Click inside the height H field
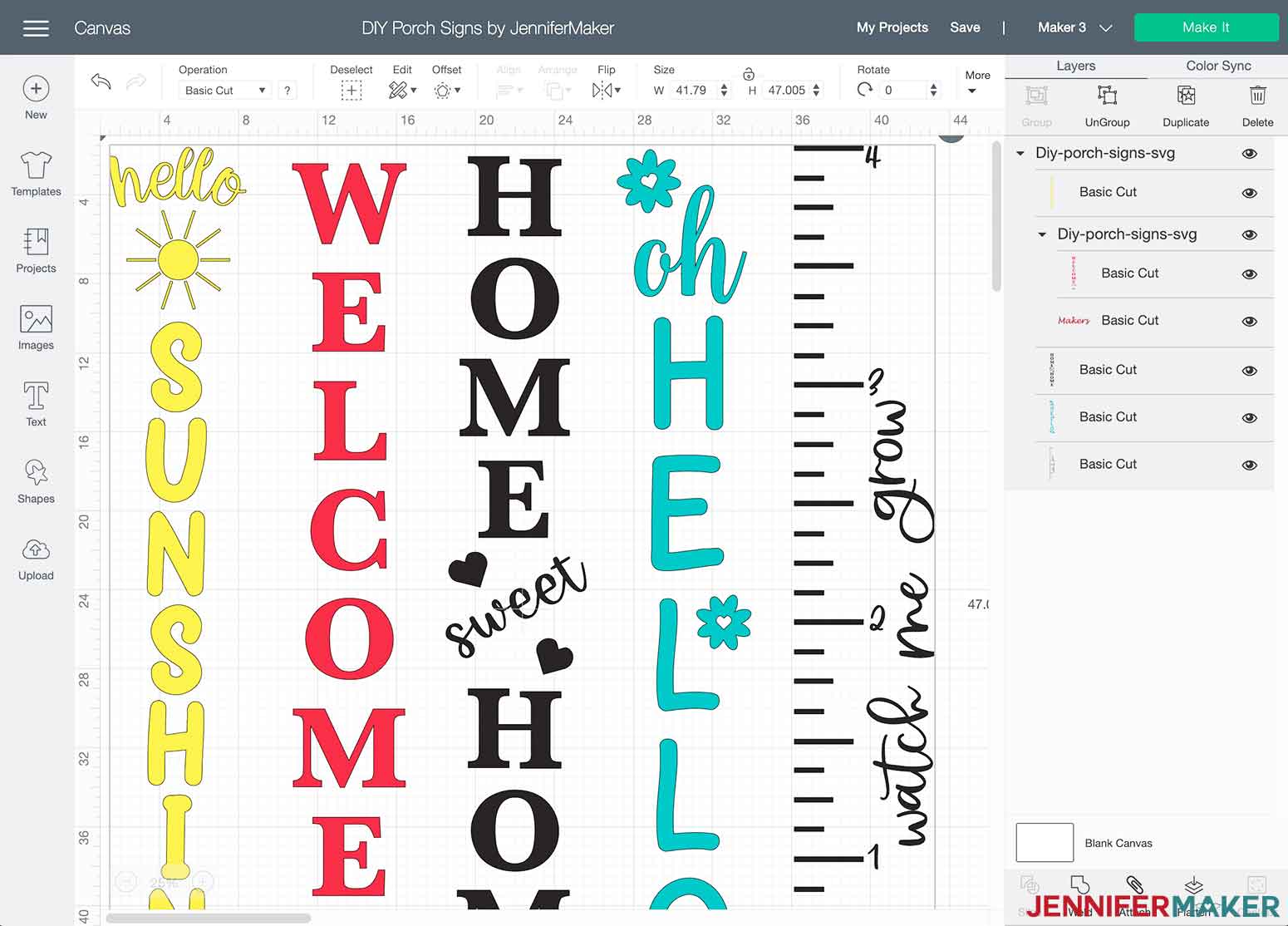The width and height of the screenshot is (1288, 926). (785, 90)
